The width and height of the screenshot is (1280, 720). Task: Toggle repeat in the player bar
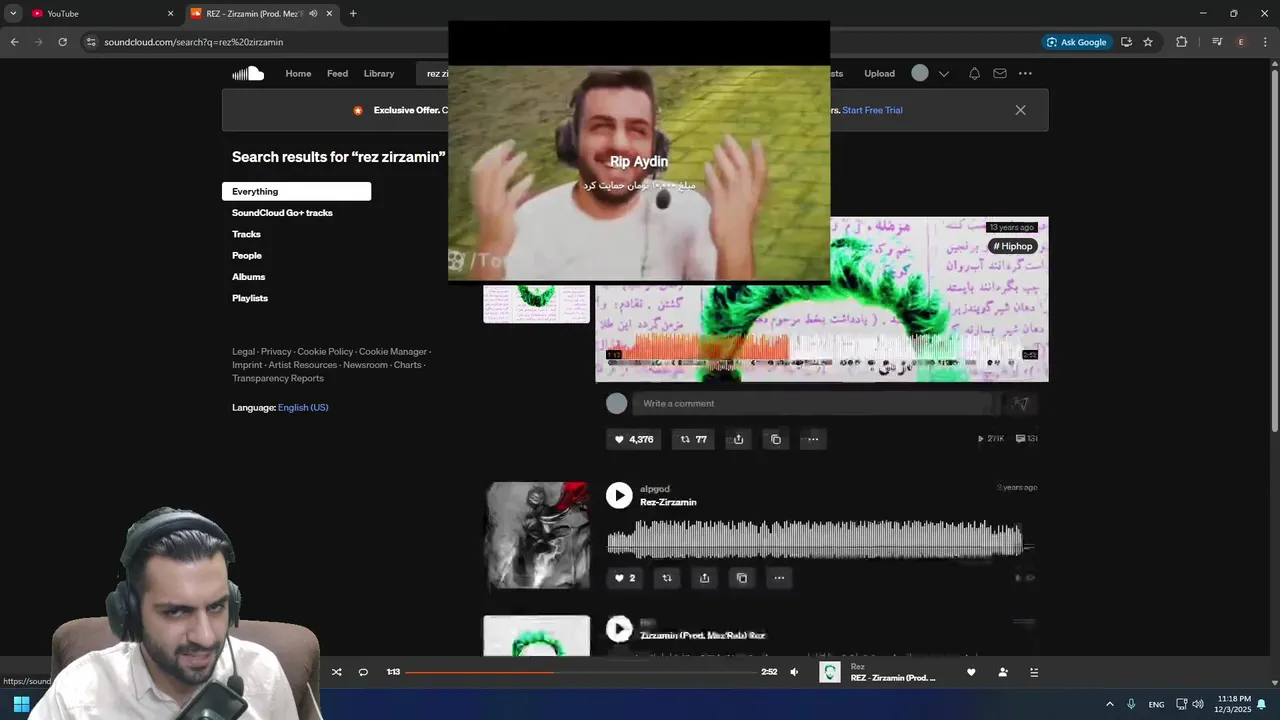(363, 672)
